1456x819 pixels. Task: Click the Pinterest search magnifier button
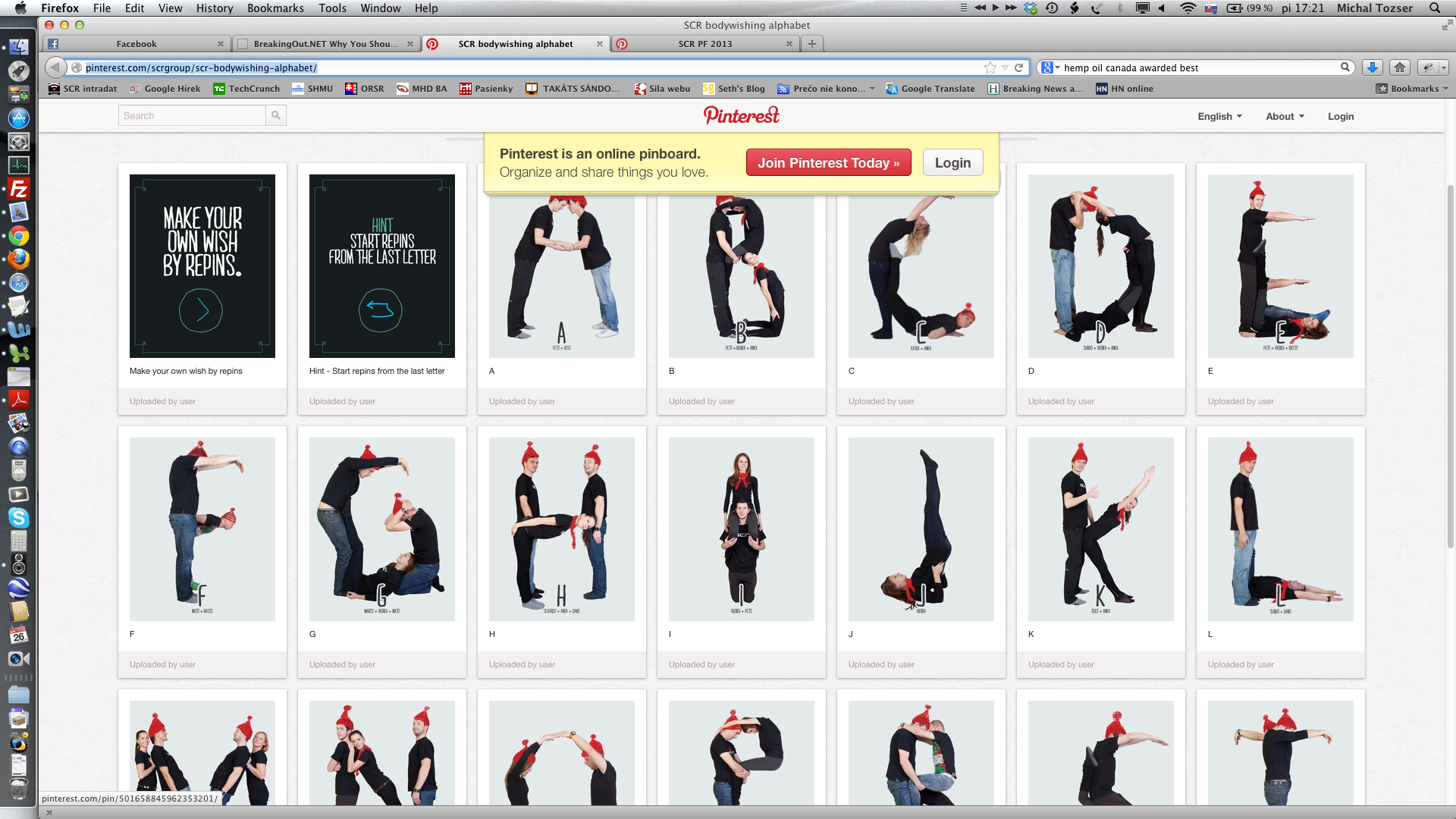[x=276, y=115]
